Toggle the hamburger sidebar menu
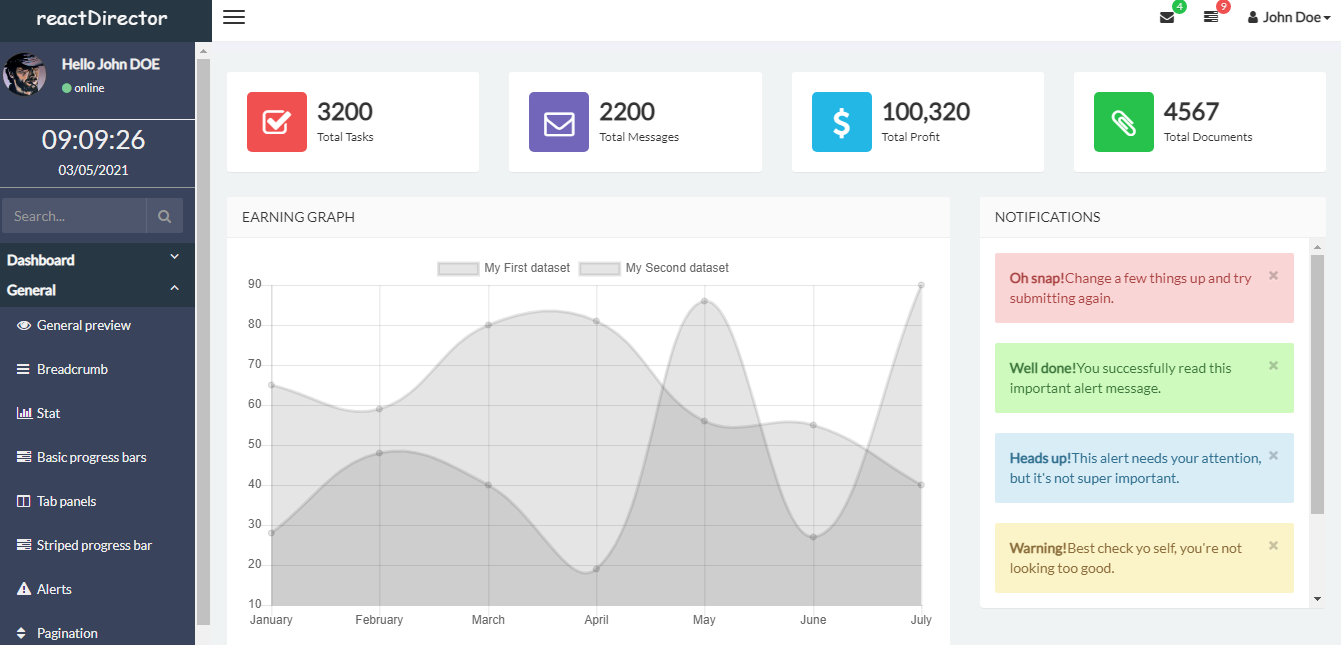1341x645 pixels. pos(234,17)
